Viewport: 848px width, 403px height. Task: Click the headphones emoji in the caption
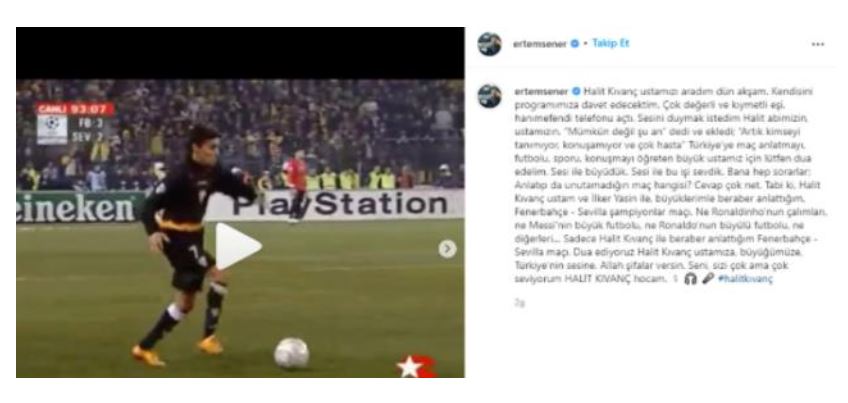690,279
